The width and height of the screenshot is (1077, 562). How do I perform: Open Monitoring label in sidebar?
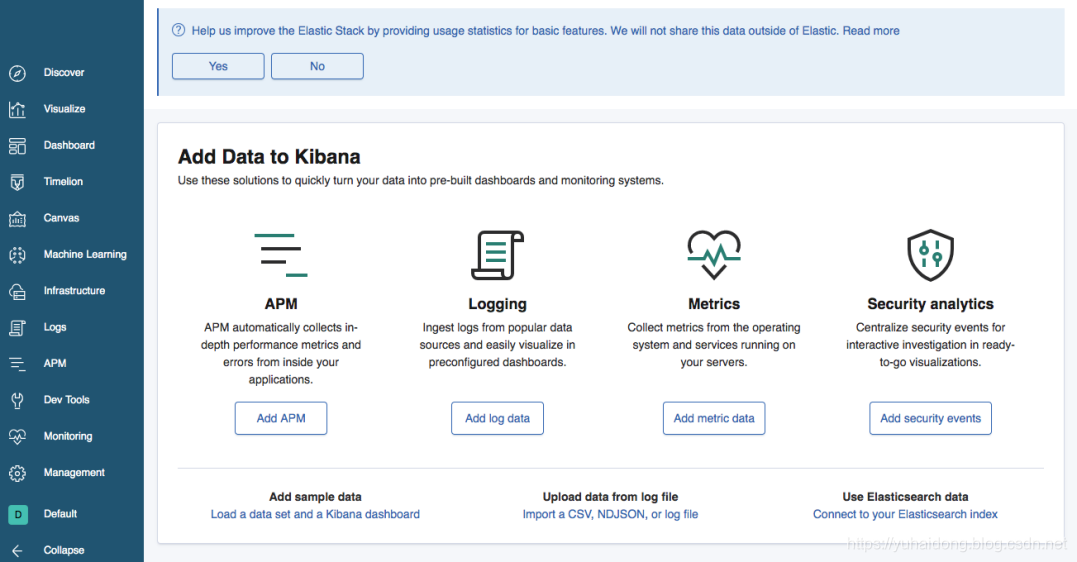coord(68,436)
